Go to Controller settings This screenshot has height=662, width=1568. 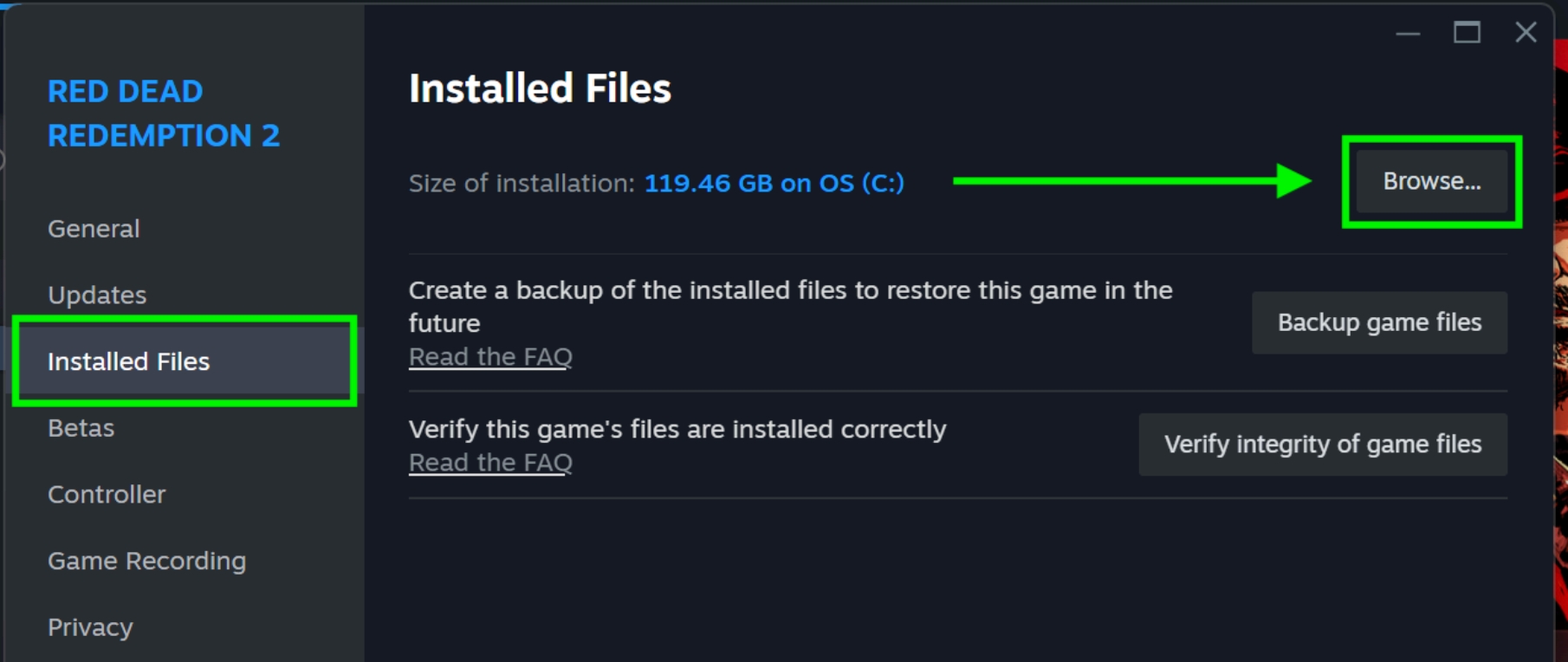107,495
